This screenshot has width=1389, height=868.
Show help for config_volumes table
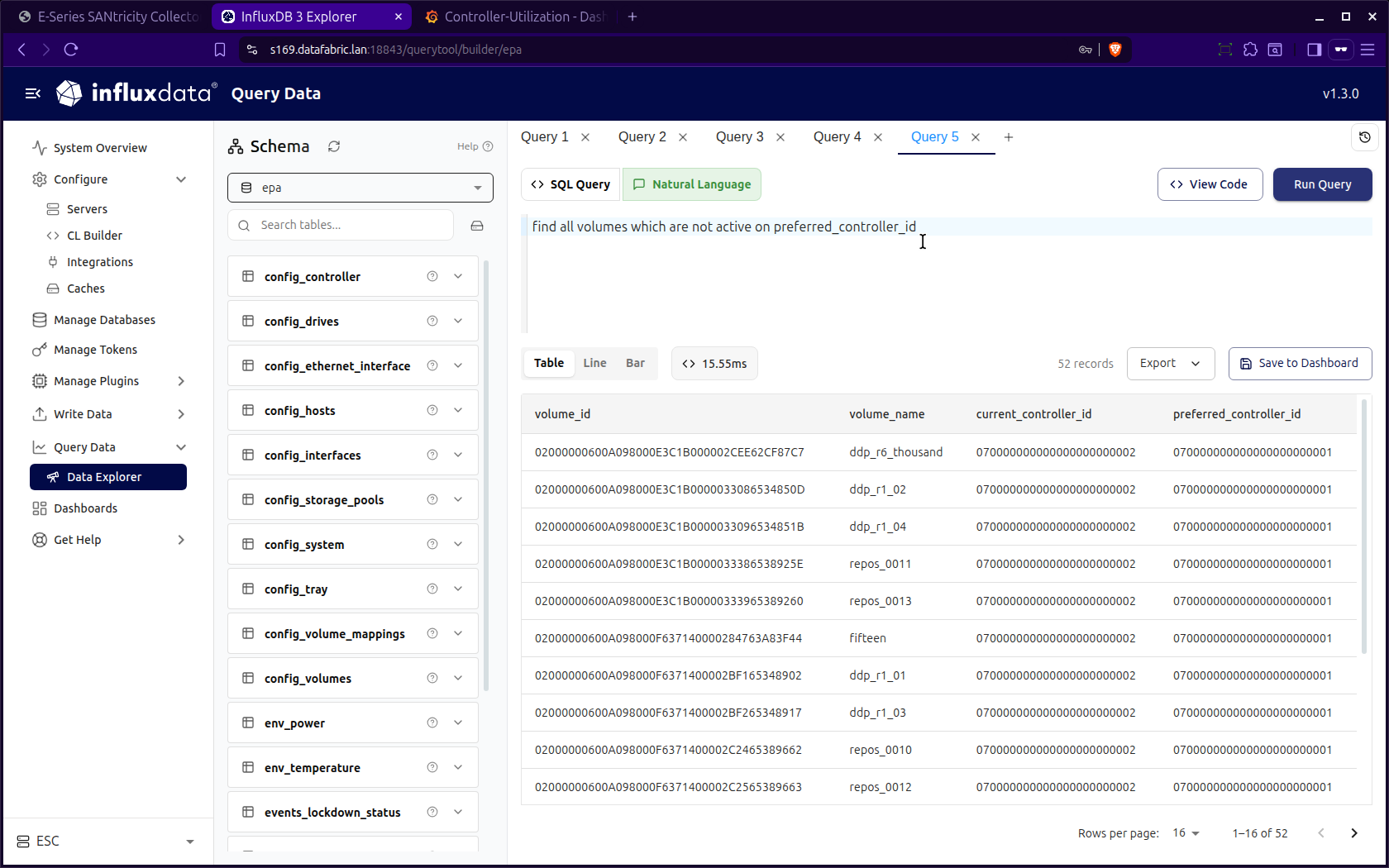coord(432,678)
